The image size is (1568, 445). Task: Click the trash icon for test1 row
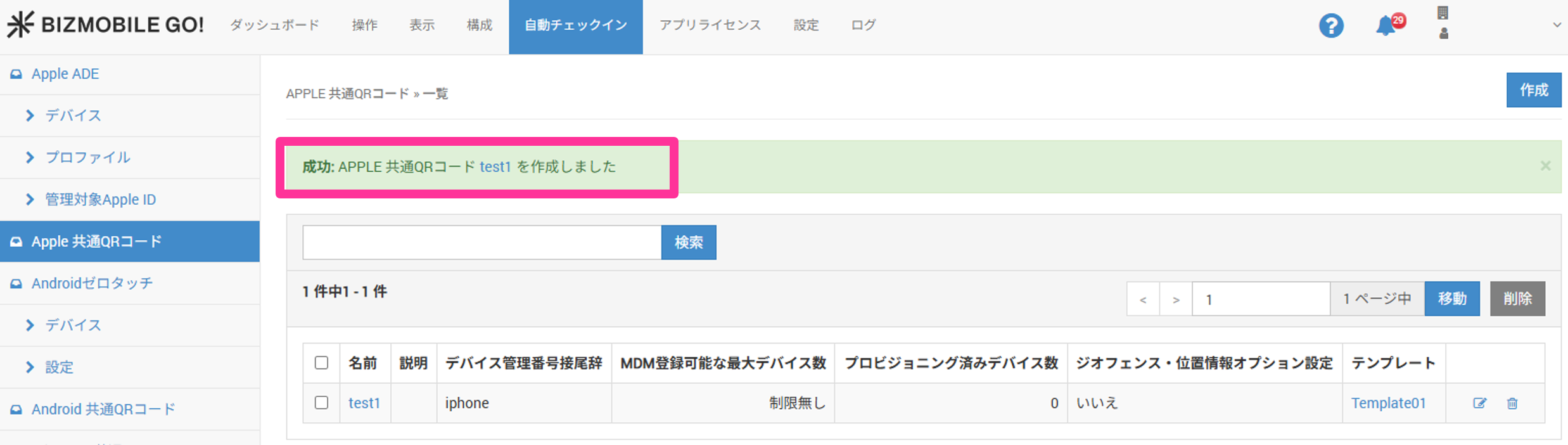point(1512,403)
